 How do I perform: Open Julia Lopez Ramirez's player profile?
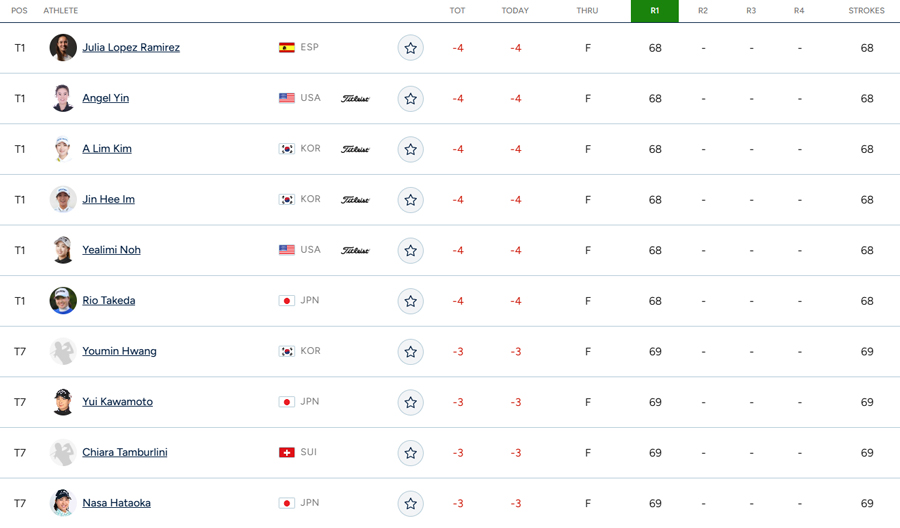[x=131, y=48]
